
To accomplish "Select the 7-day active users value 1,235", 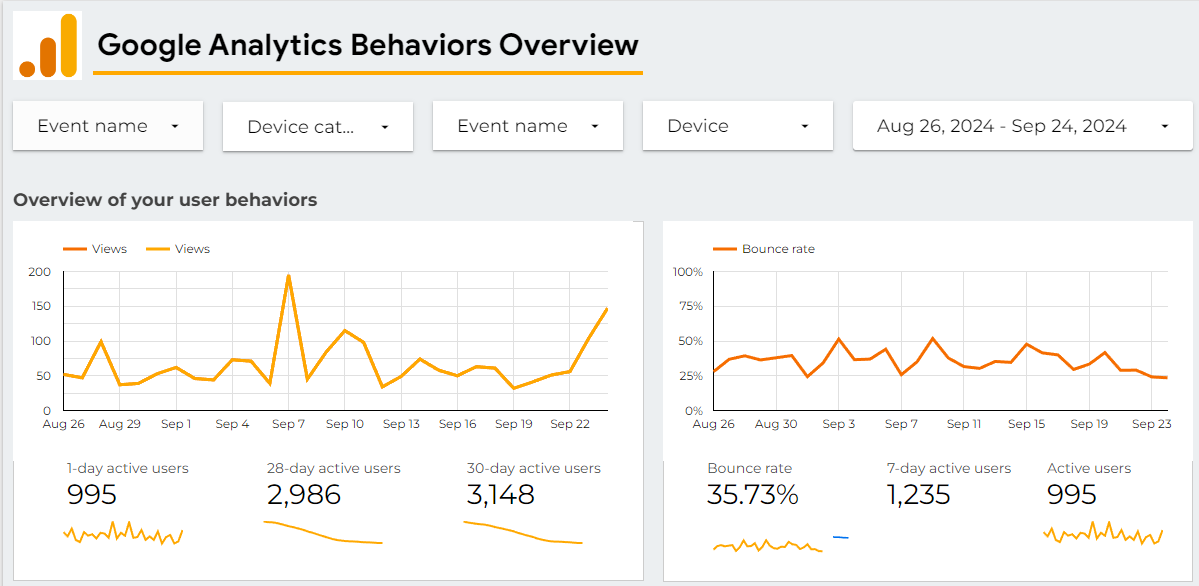I will tap(918, 495).
